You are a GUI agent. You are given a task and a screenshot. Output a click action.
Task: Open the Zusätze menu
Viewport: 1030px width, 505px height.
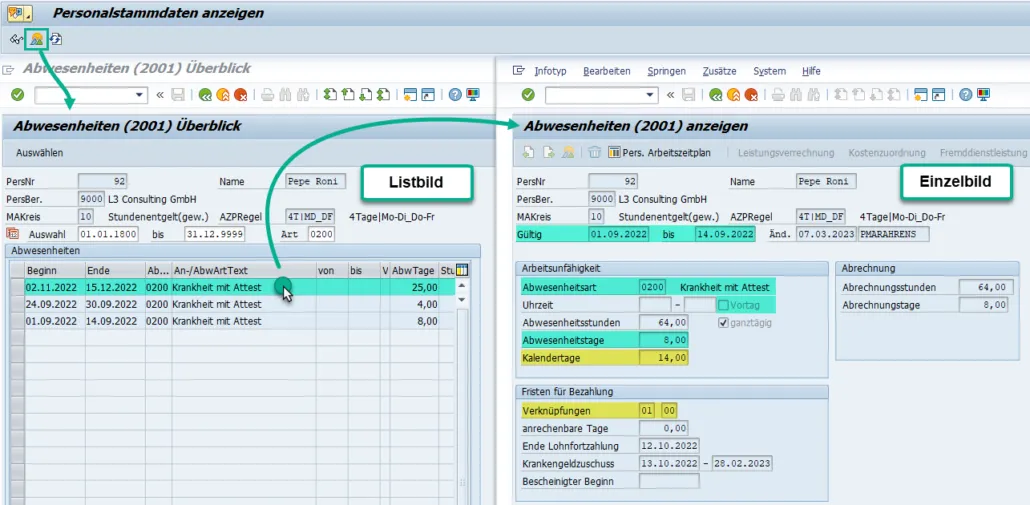point(719,71)
